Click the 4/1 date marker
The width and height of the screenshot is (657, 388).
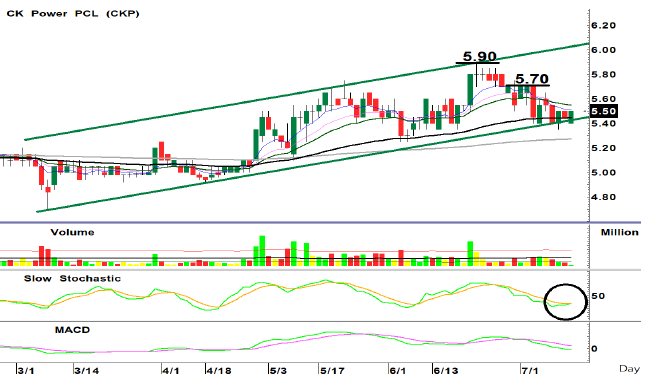[171, 371]
